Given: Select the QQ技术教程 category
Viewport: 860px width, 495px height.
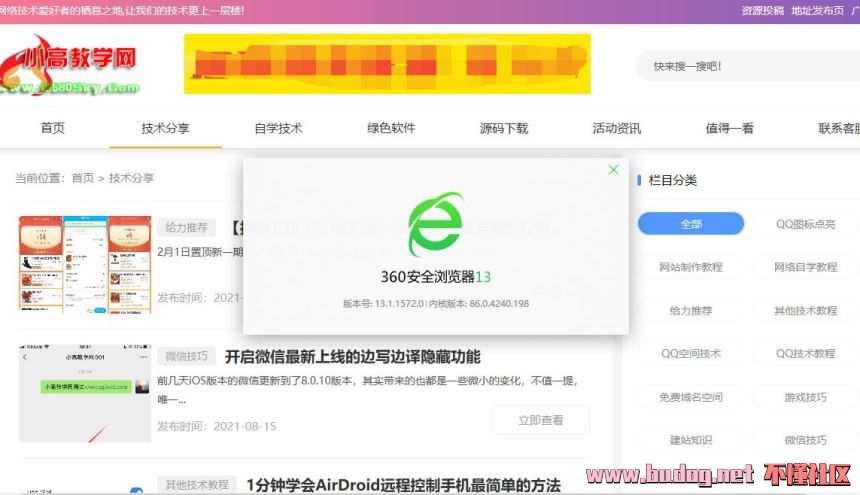Looking at the screenshot, I should pos(805,354).
